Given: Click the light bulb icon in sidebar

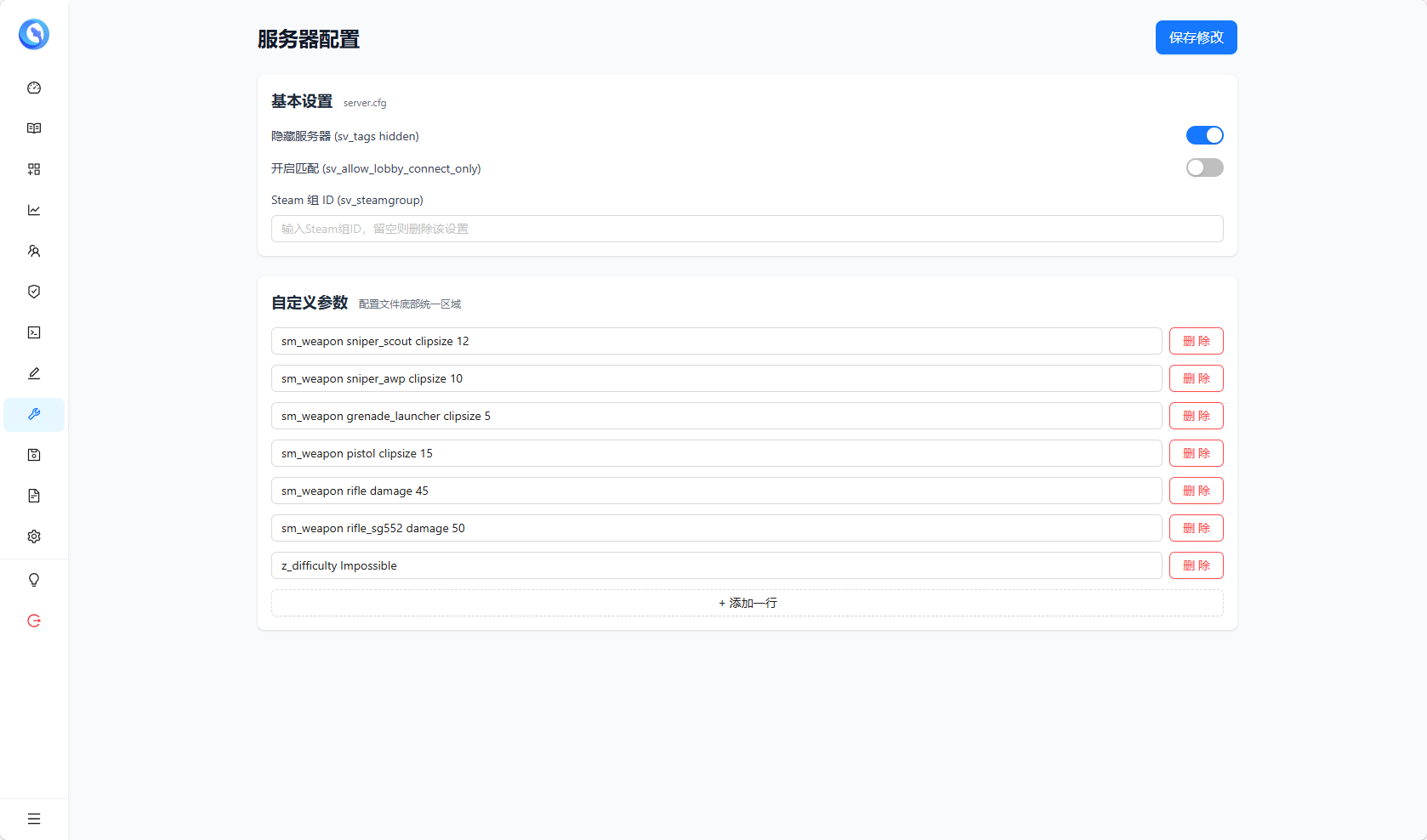Looking at the screenshot, I should coord(34,580).
